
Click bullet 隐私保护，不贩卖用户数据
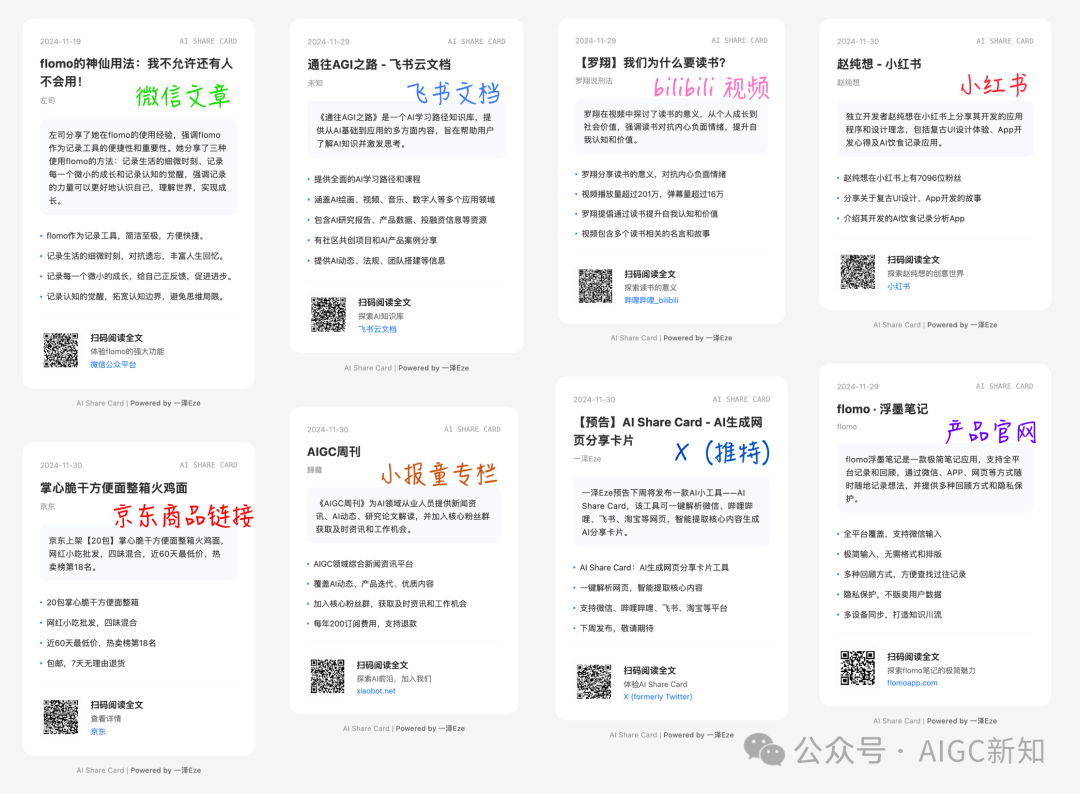point(893,595)
